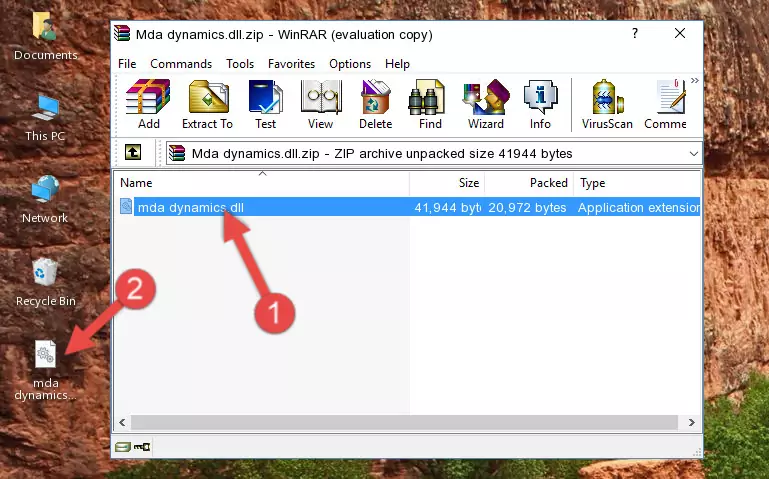
Task: Launch the Wizard tool
Action: click(486, 104)
